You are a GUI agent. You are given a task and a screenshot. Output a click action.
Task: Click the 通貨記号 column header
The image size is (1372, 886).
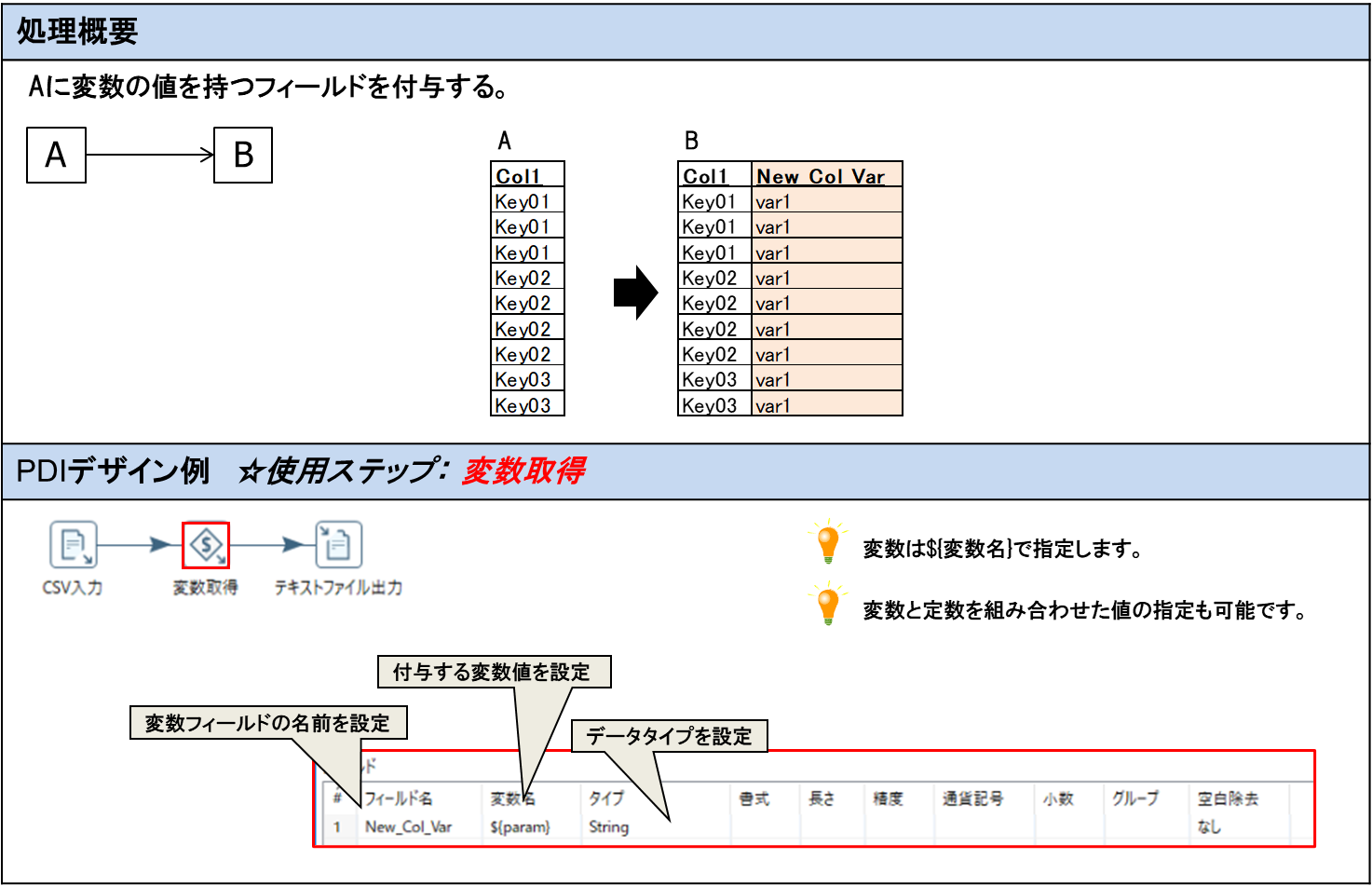(972, 798)
